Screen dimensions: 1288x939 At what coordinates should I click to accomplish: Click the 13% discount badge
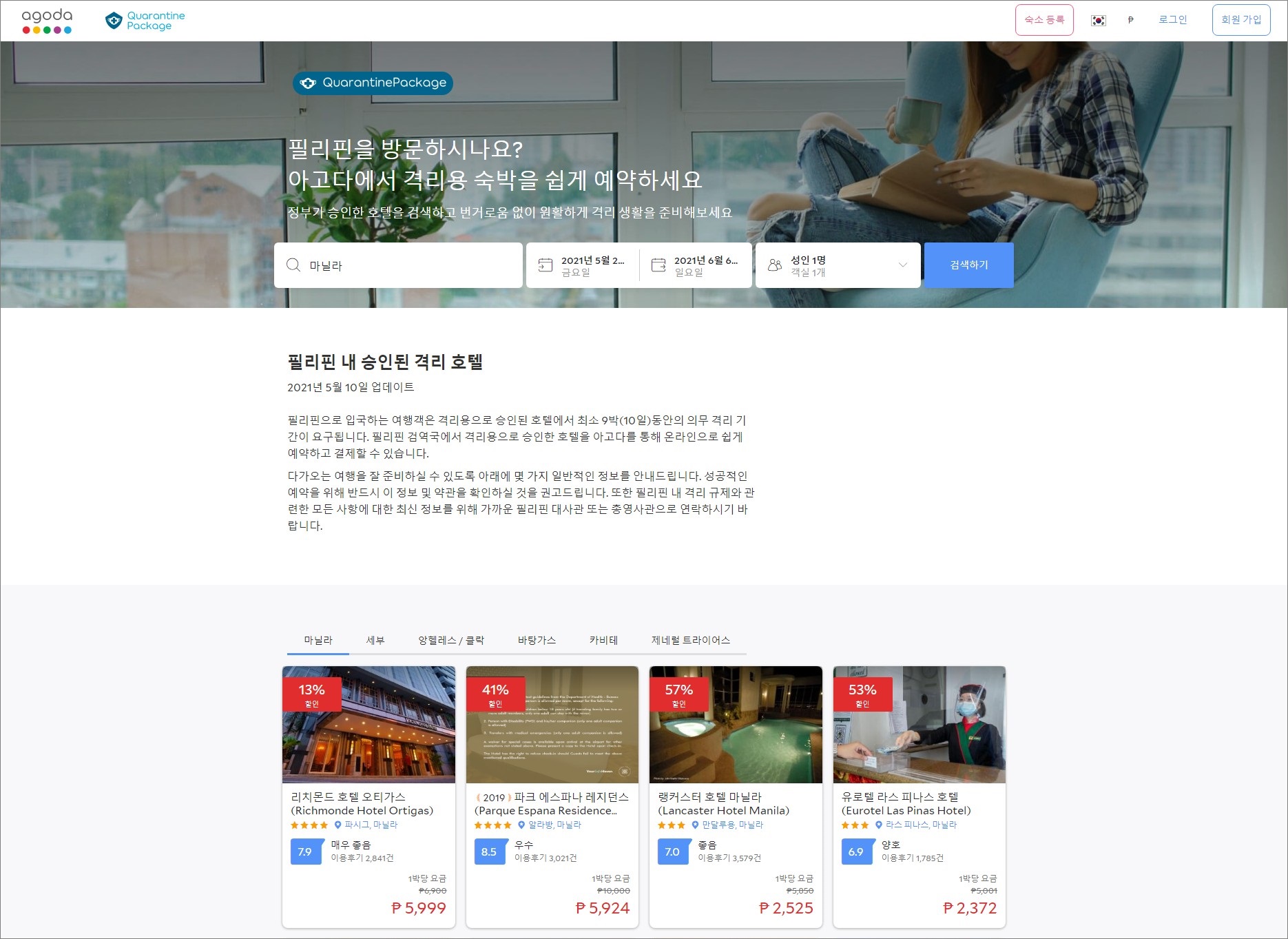coord(311,694)
